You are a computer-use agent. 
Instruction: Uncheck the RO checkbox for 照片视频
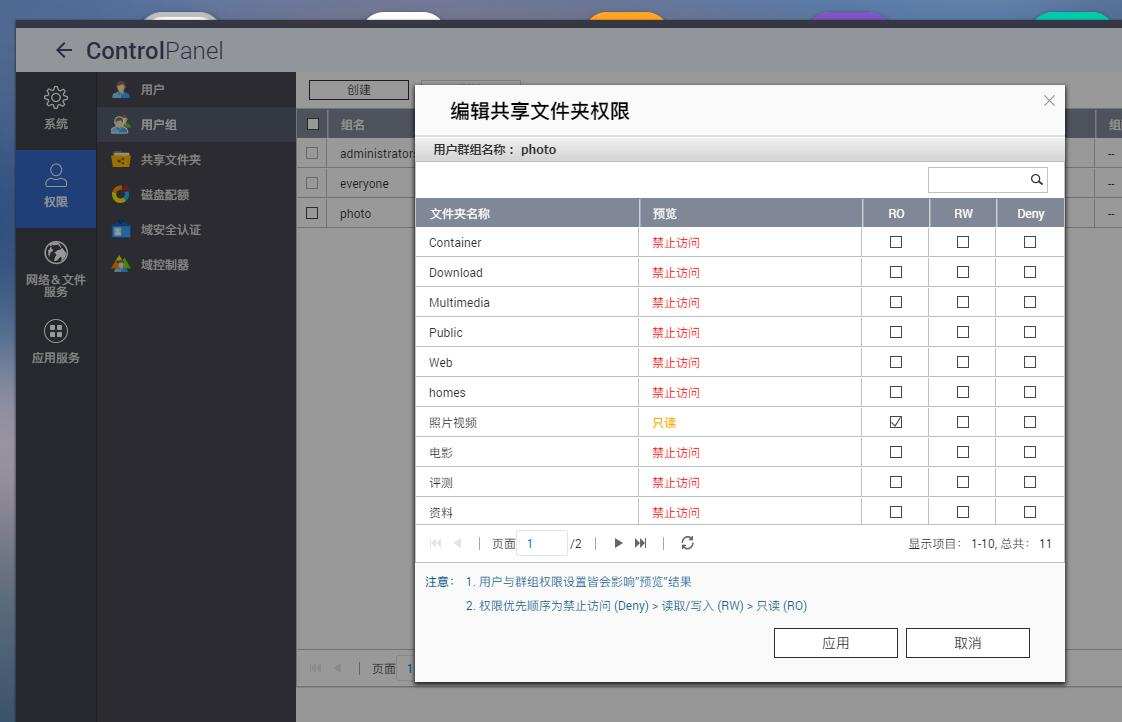(895, 421)
